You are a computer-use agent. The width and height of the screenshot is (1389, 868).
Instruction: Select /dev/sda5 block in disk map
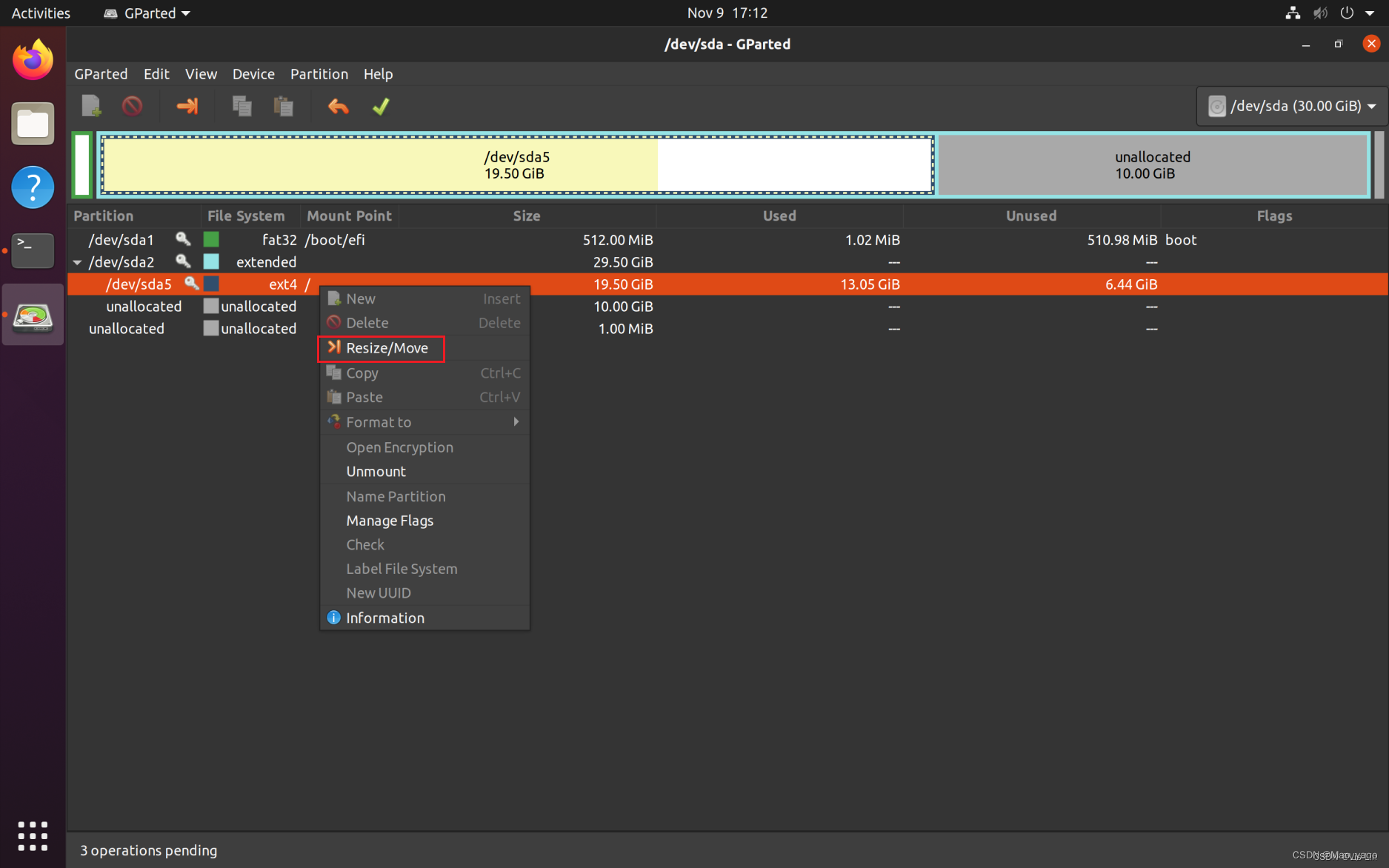(517, 165)
